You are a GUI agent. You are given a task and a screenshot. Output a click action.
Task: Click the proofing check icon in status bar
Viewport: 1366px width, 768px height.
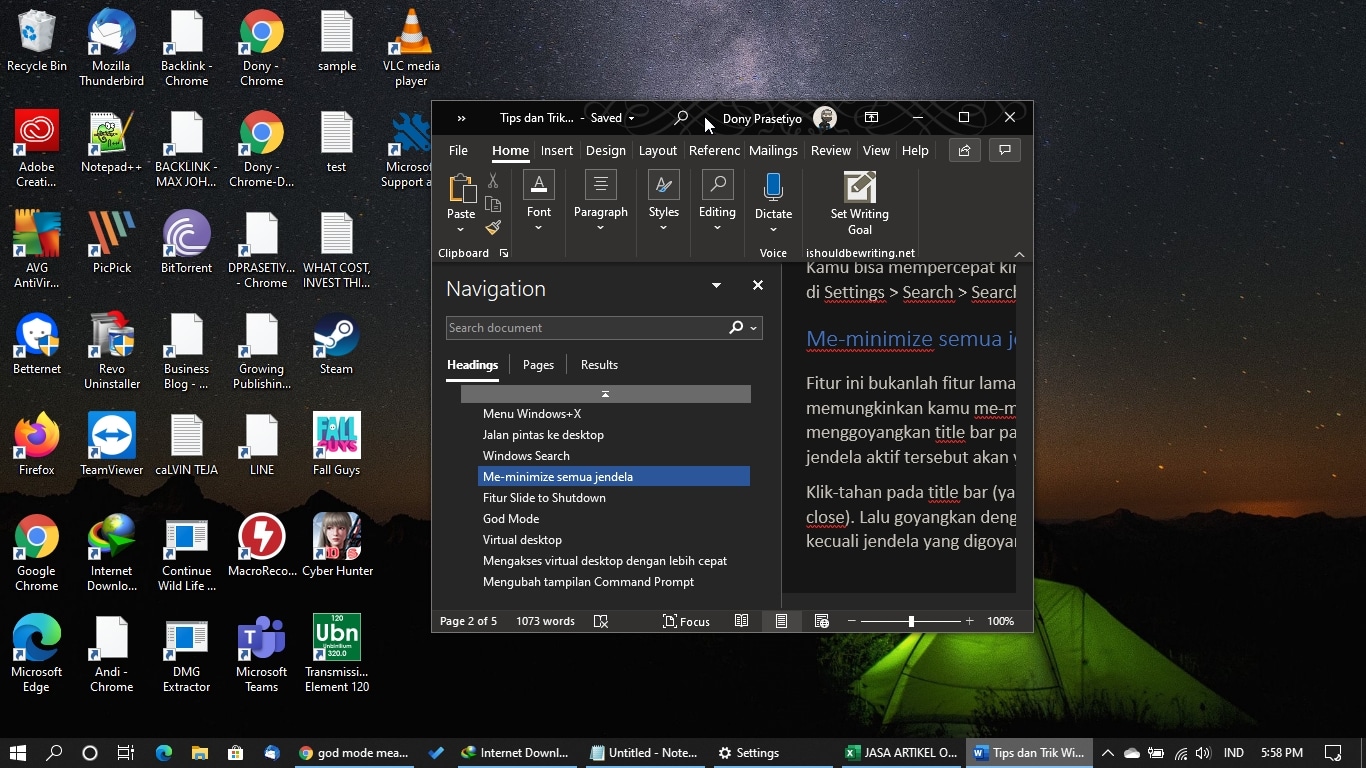[x=601, y=621]
